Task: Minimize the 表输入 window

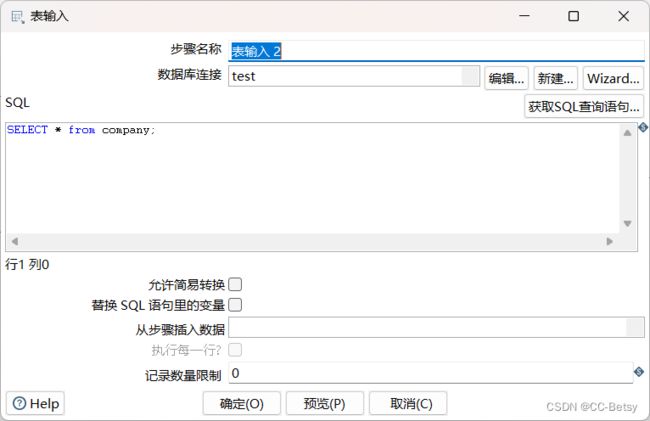Action: point(524,16)
